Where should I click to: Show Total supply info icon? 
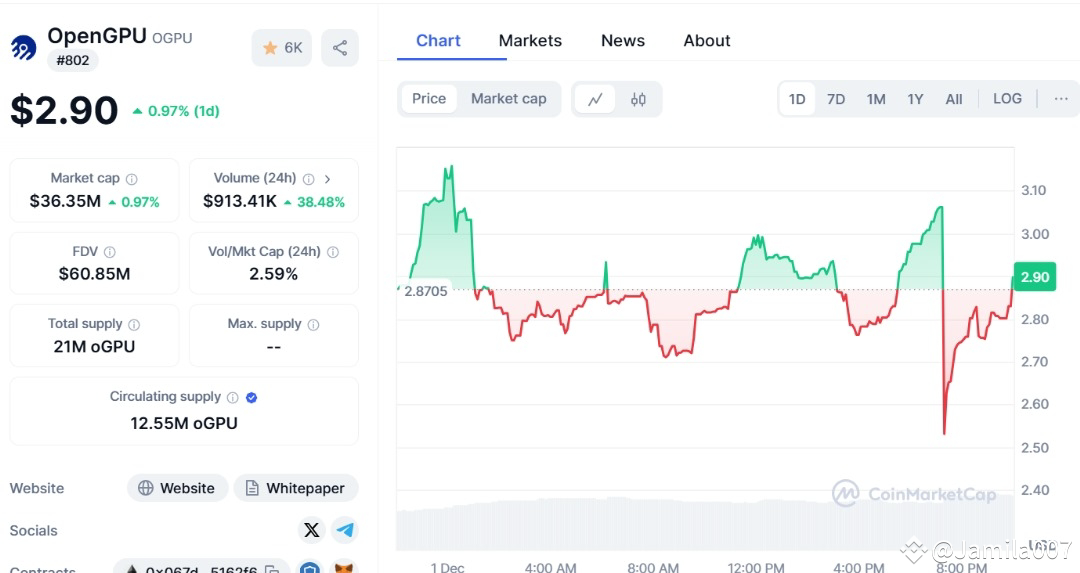point(134,324)
